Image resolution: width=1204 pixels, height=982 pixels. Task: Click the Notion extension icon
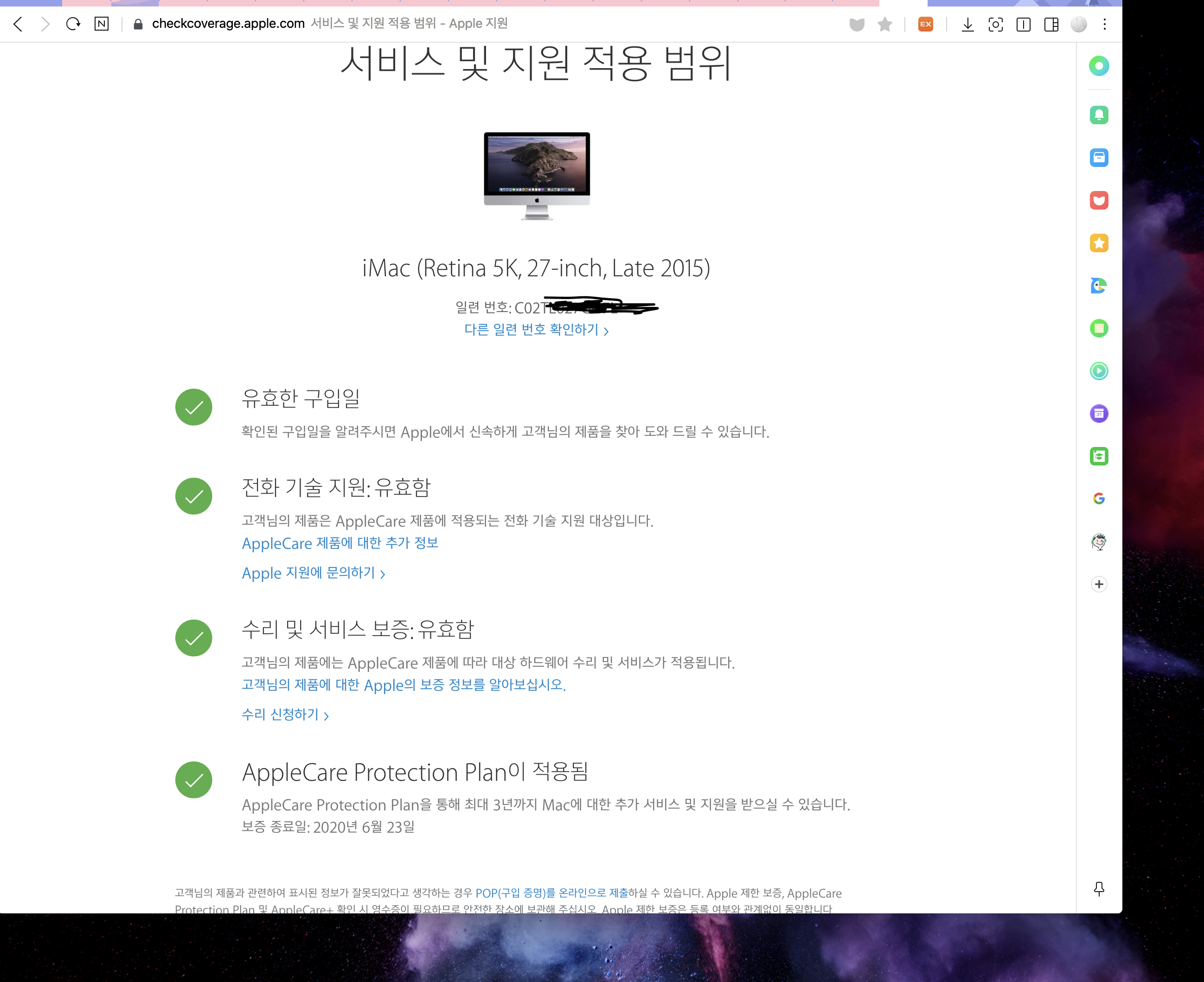(101, 24)
